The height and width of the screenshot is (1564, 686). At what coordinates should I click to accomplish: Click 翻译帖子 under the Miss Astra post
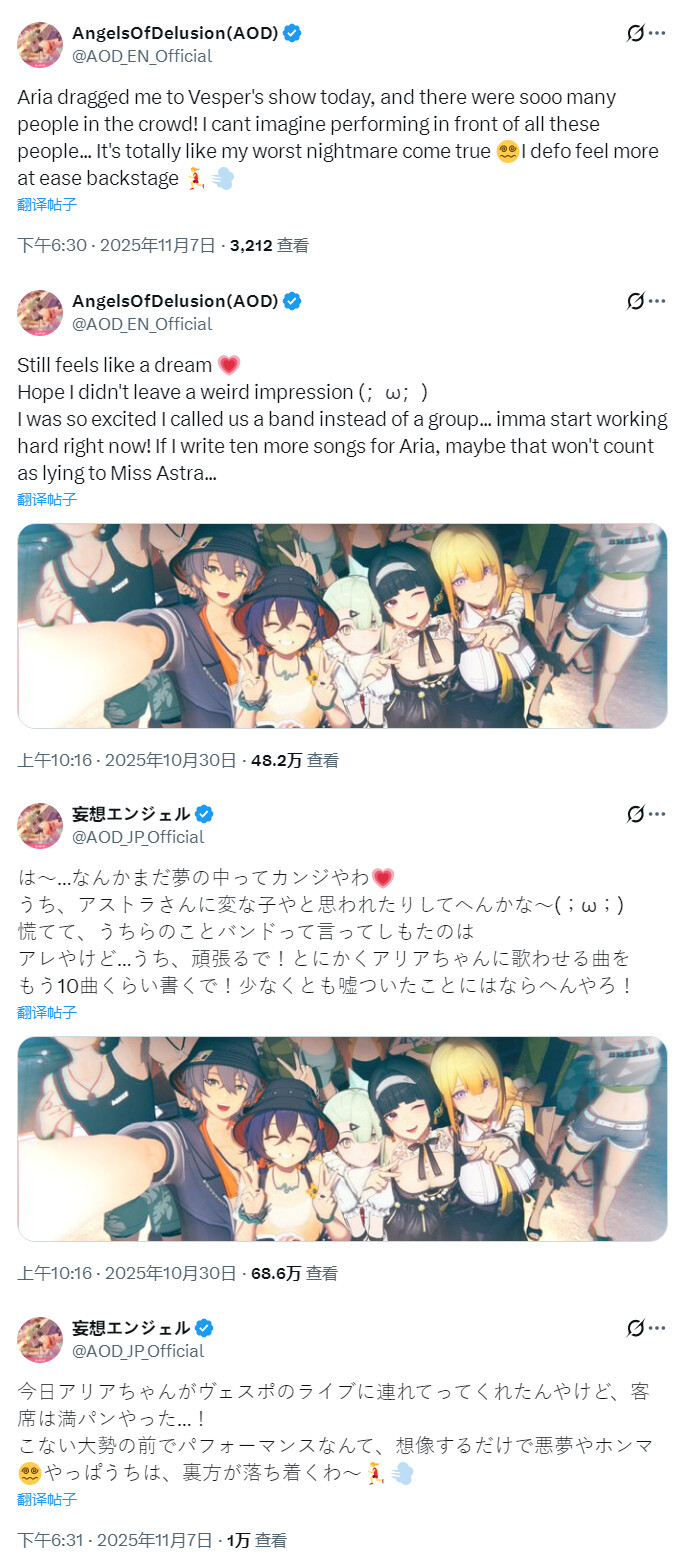point(47,499)
